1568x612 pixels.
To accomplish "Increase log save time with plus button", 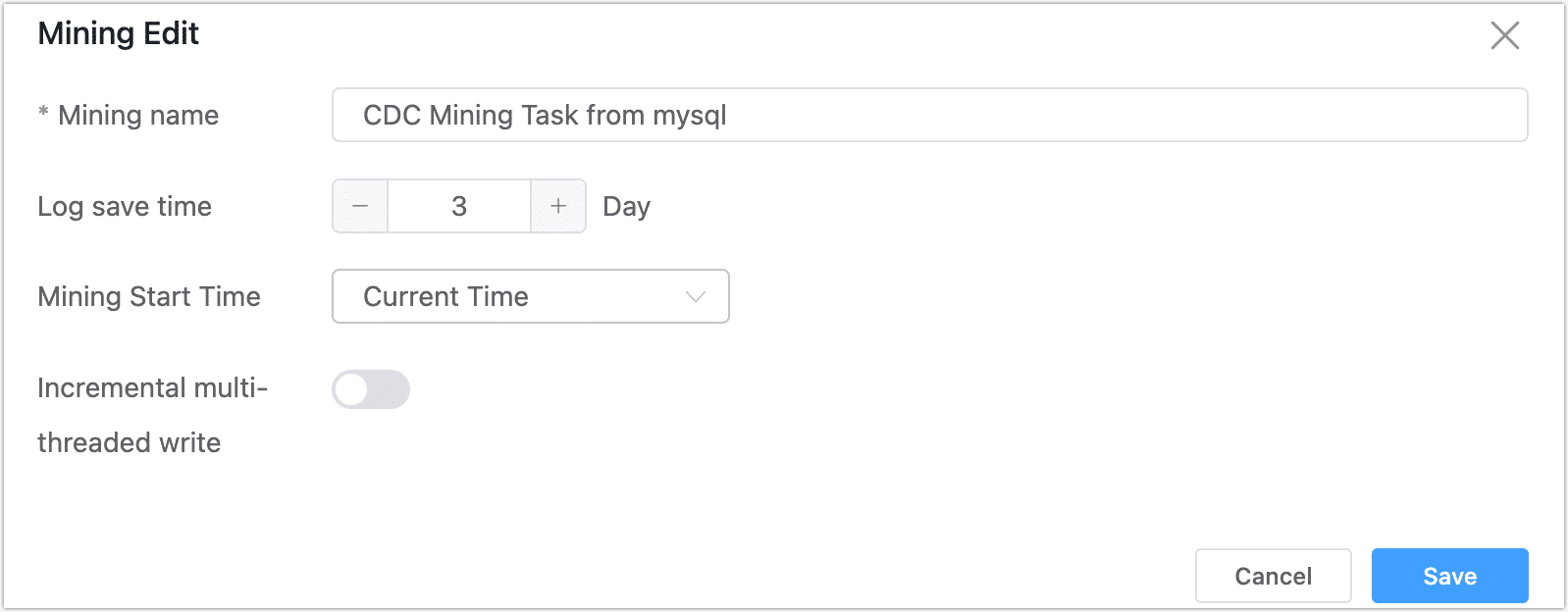I will (558, 206).
